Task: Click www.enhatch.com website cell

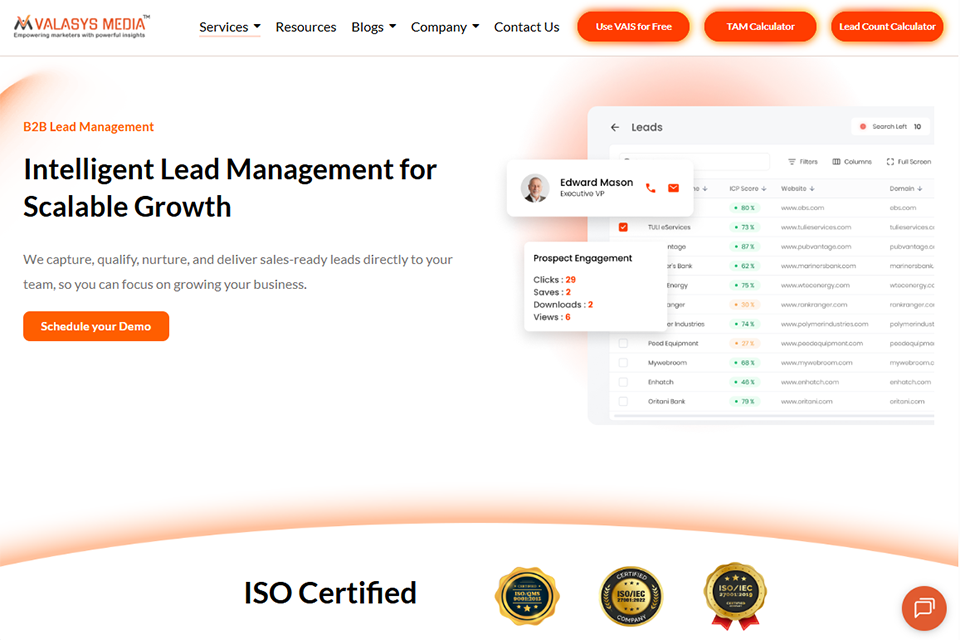Action: pyautogui.click(x=810, y=382)
